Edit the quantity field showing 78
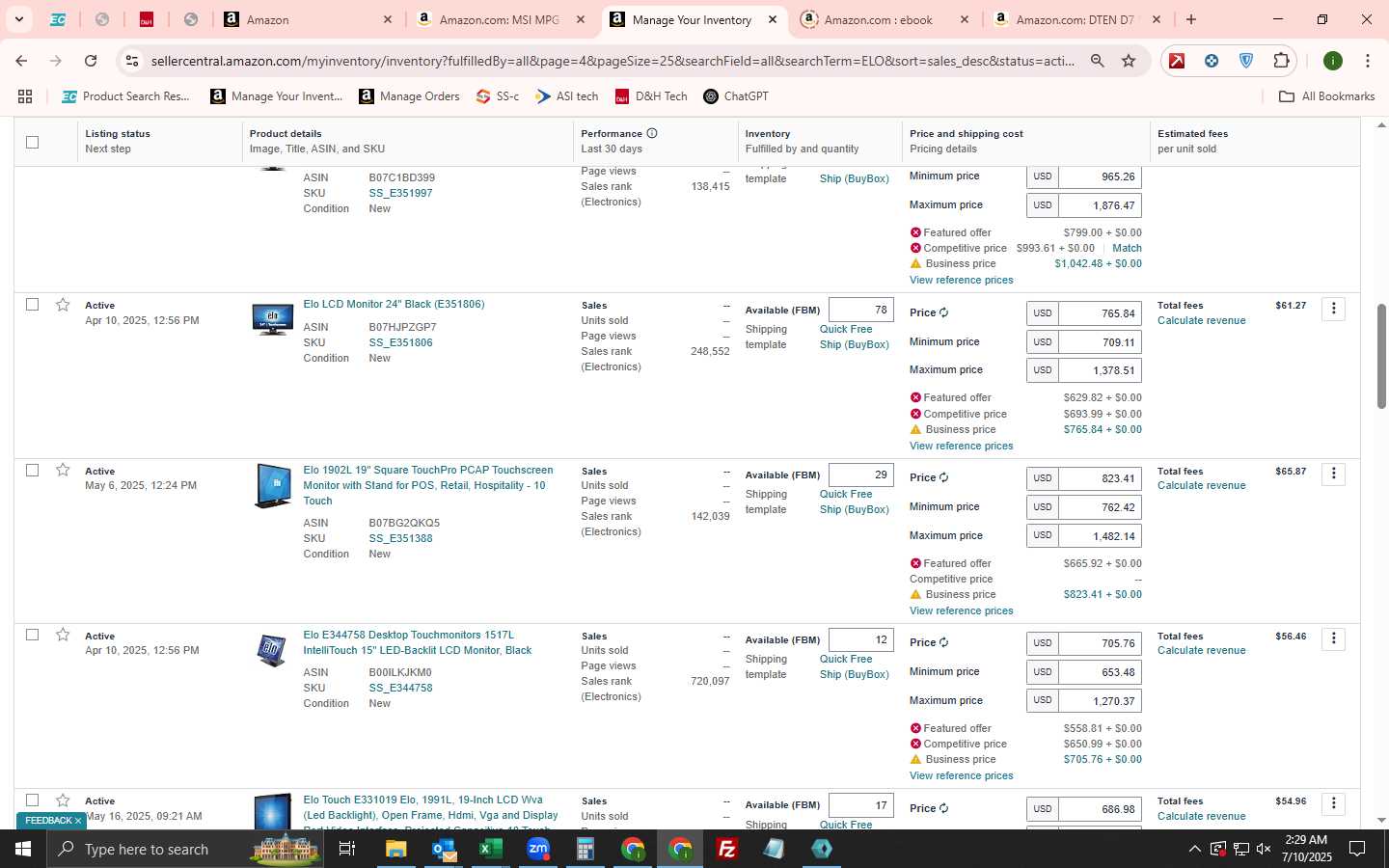The image size is (1389, 868). coord(861,310)
